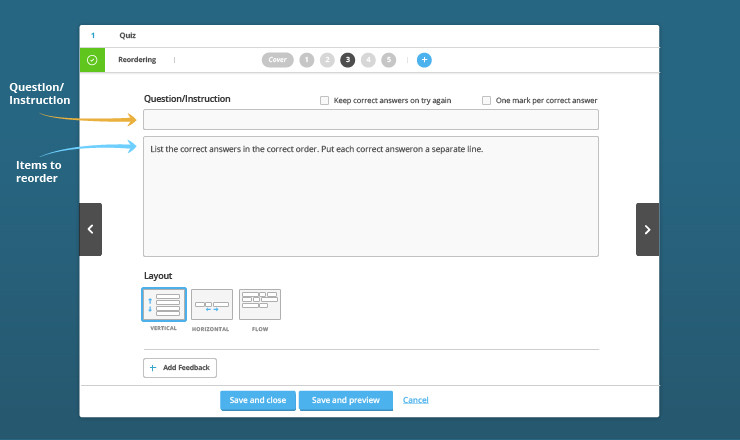This screenshot has height=440, width=740.
Task: Select the Vertical layout option
Action: coord(164,305)
